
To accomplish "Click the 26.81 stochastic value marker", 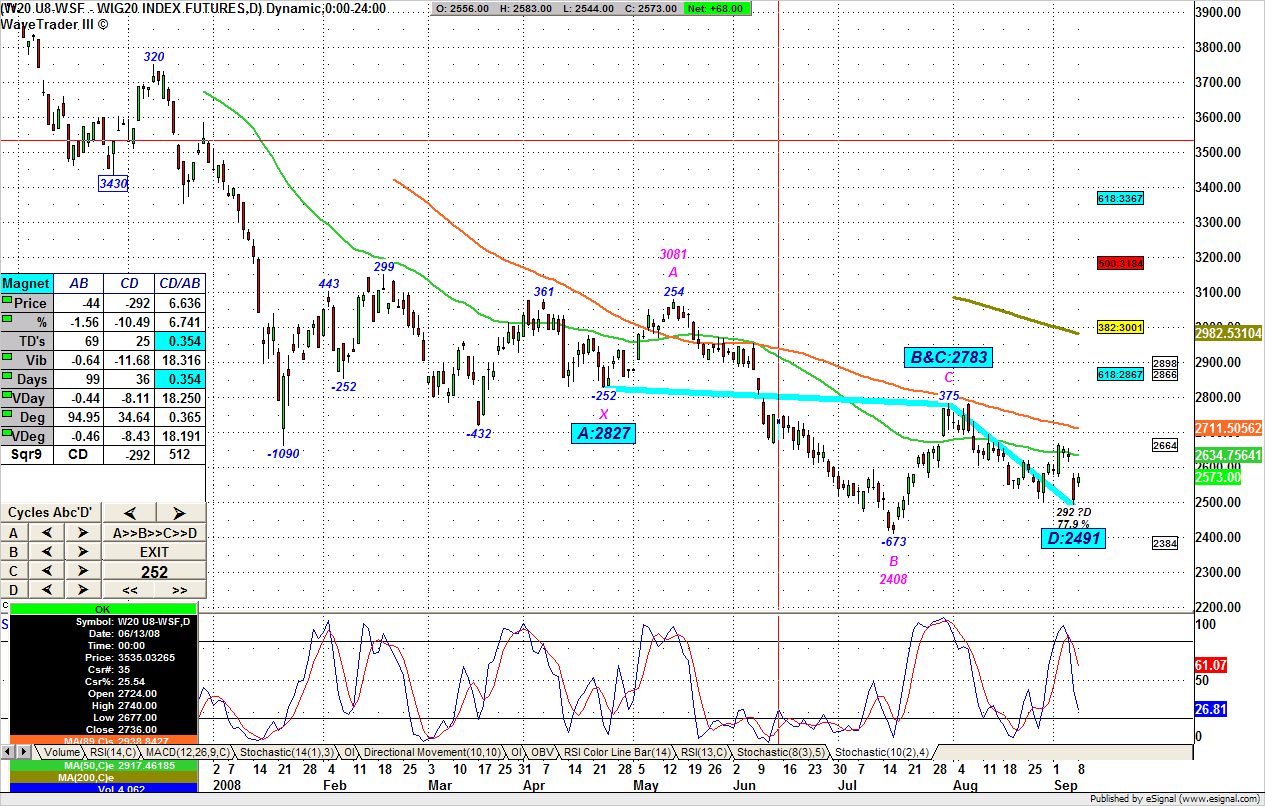I will (x=1210, y=709).
